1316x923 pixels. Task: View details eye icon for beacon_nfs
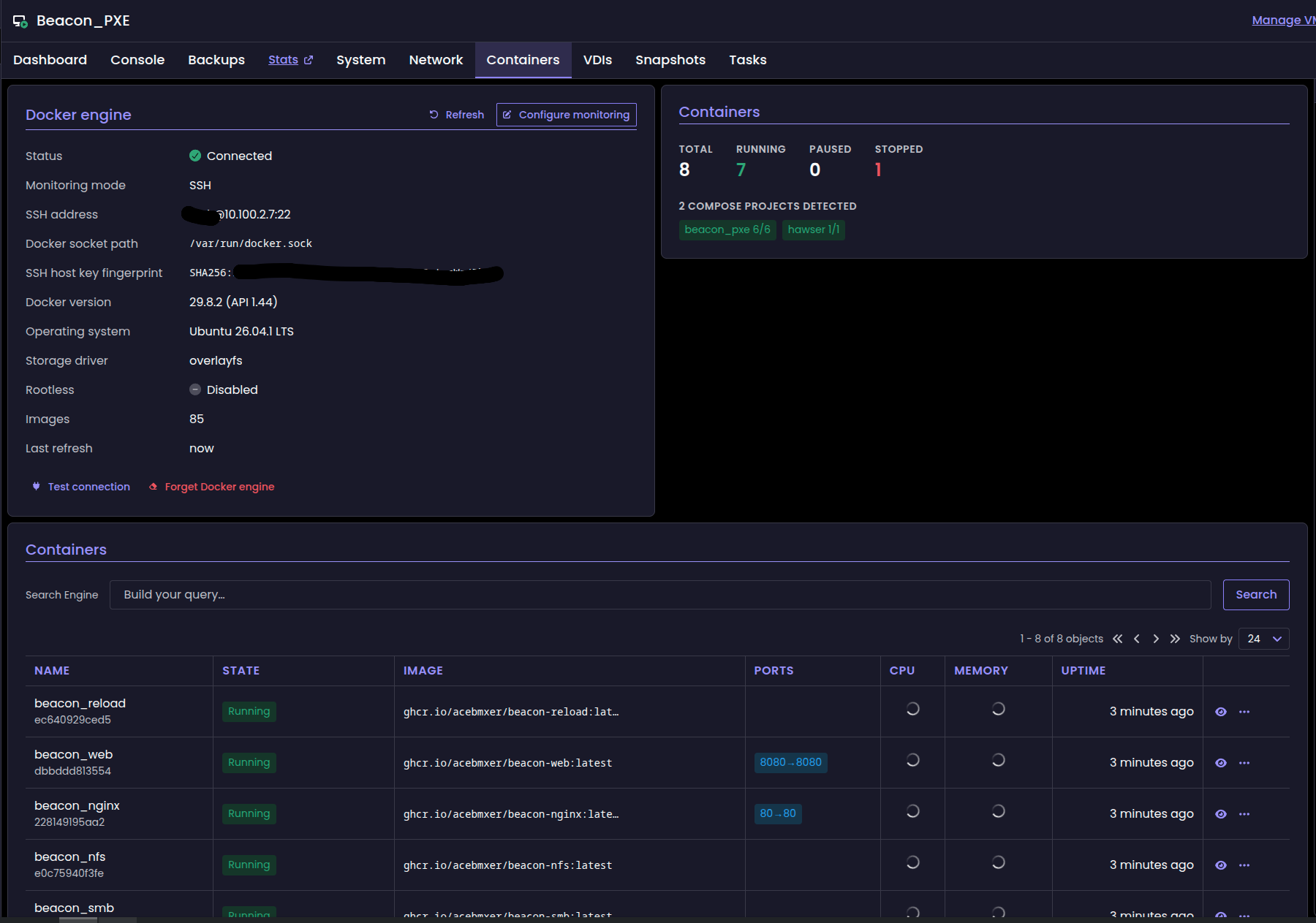coord(1221,865)
